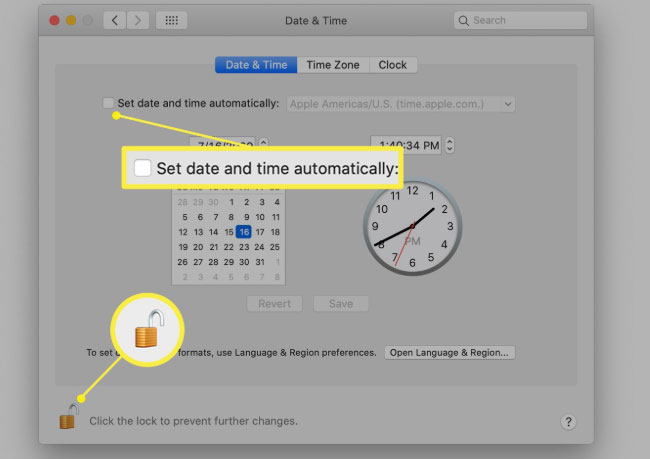This screenshot has height=459, width=650.
Task: Select day 18 in the calendar
Action: 275,232
